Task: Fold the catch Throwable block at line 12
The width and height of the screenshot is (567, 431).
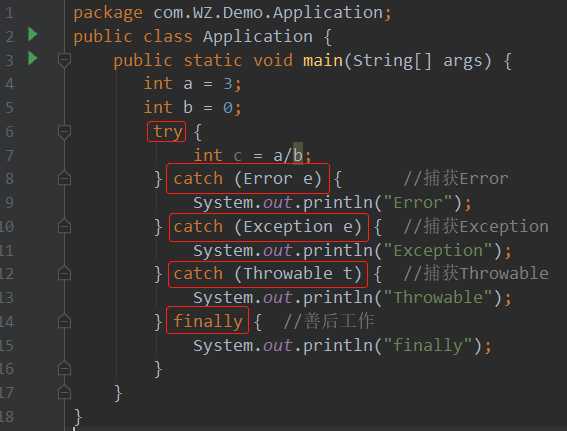Action: click(x=64, y=273)
